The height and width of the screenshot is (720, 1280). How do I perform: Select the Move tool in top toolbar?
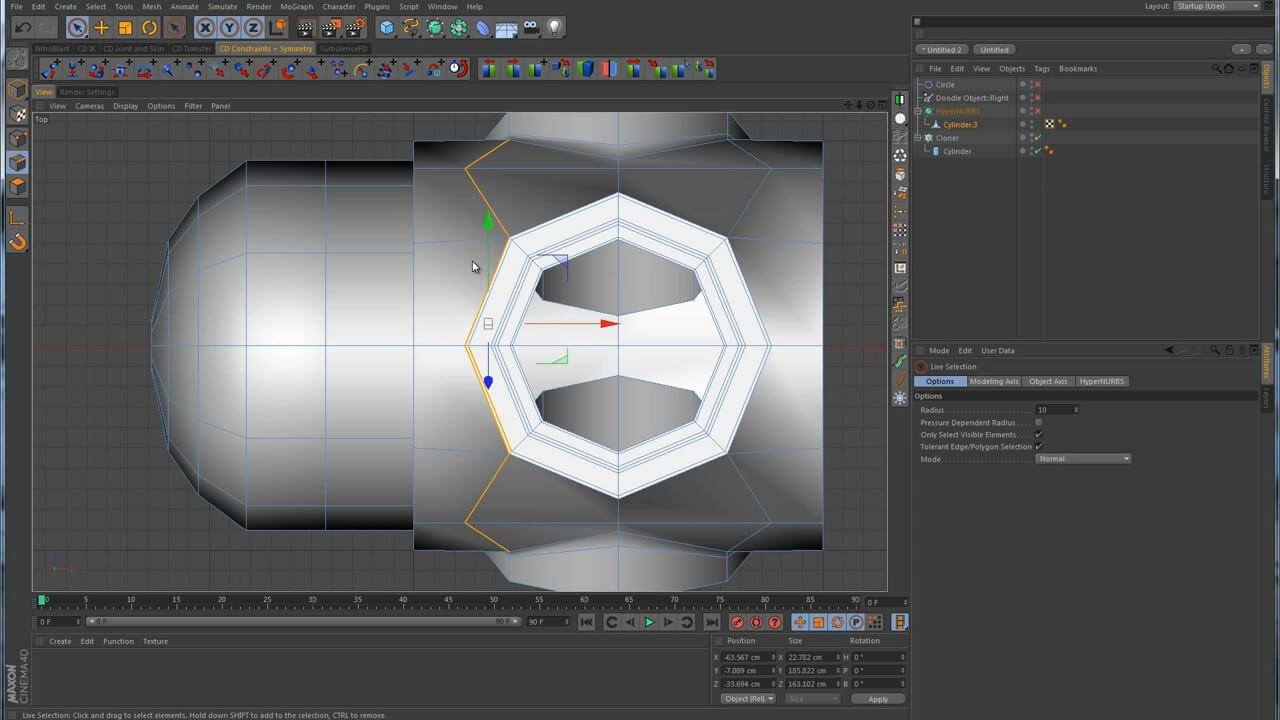pos(101,28)
